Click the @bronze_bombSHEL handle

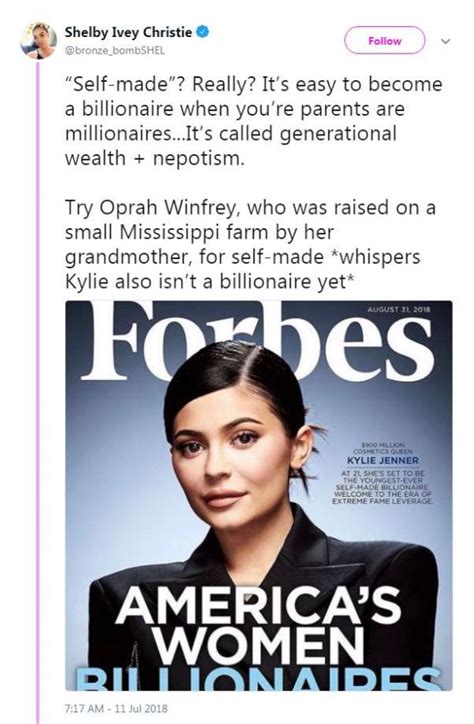114,50
